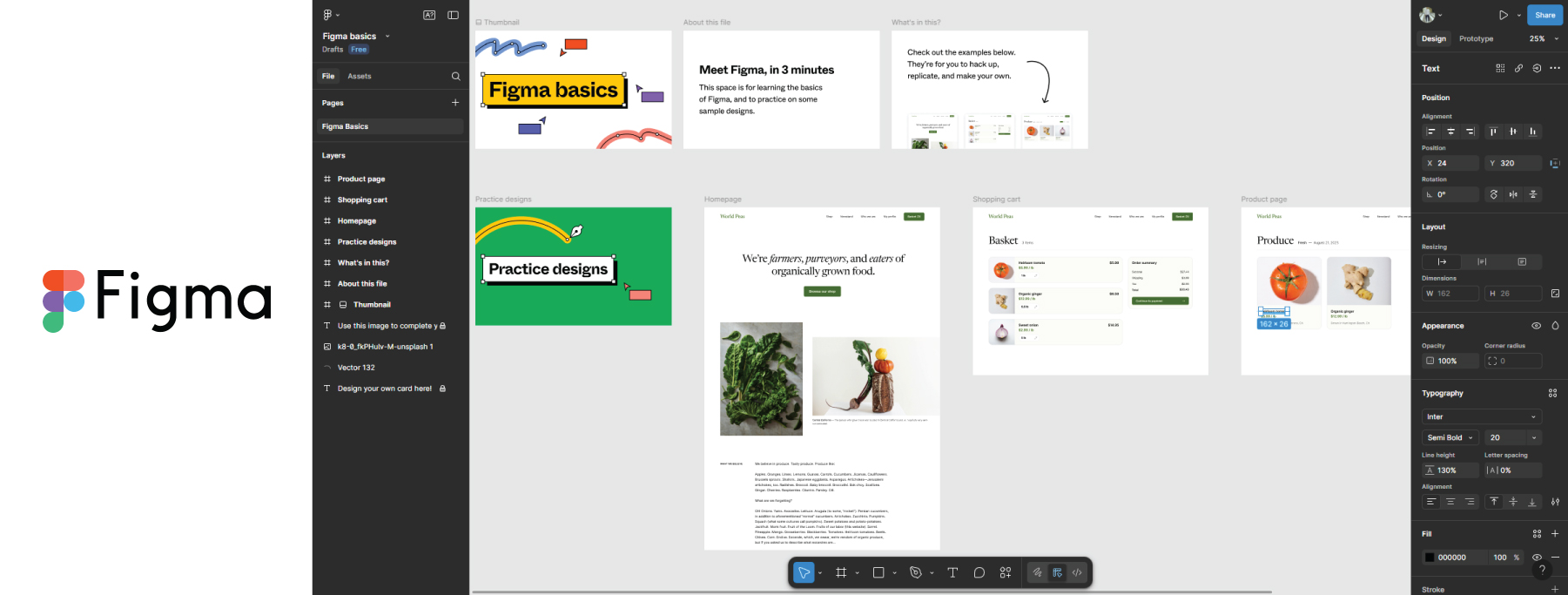The image size is (1568, 595).
Task: Select the Figma Basics page
Action: (391, 126)
